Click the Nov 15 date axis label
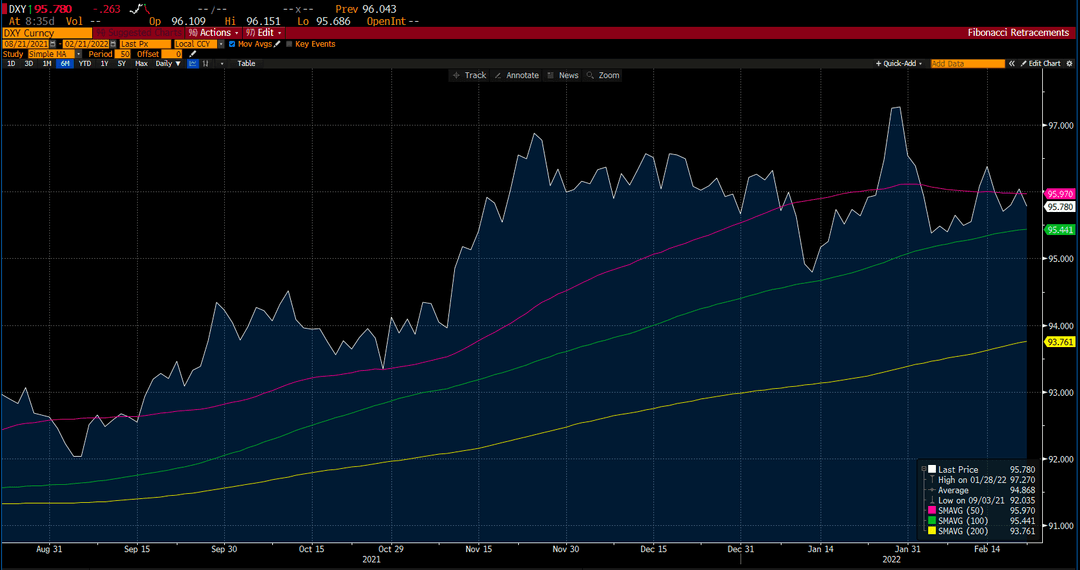The height and width of the screenshot is (570, 1080). 478,549
